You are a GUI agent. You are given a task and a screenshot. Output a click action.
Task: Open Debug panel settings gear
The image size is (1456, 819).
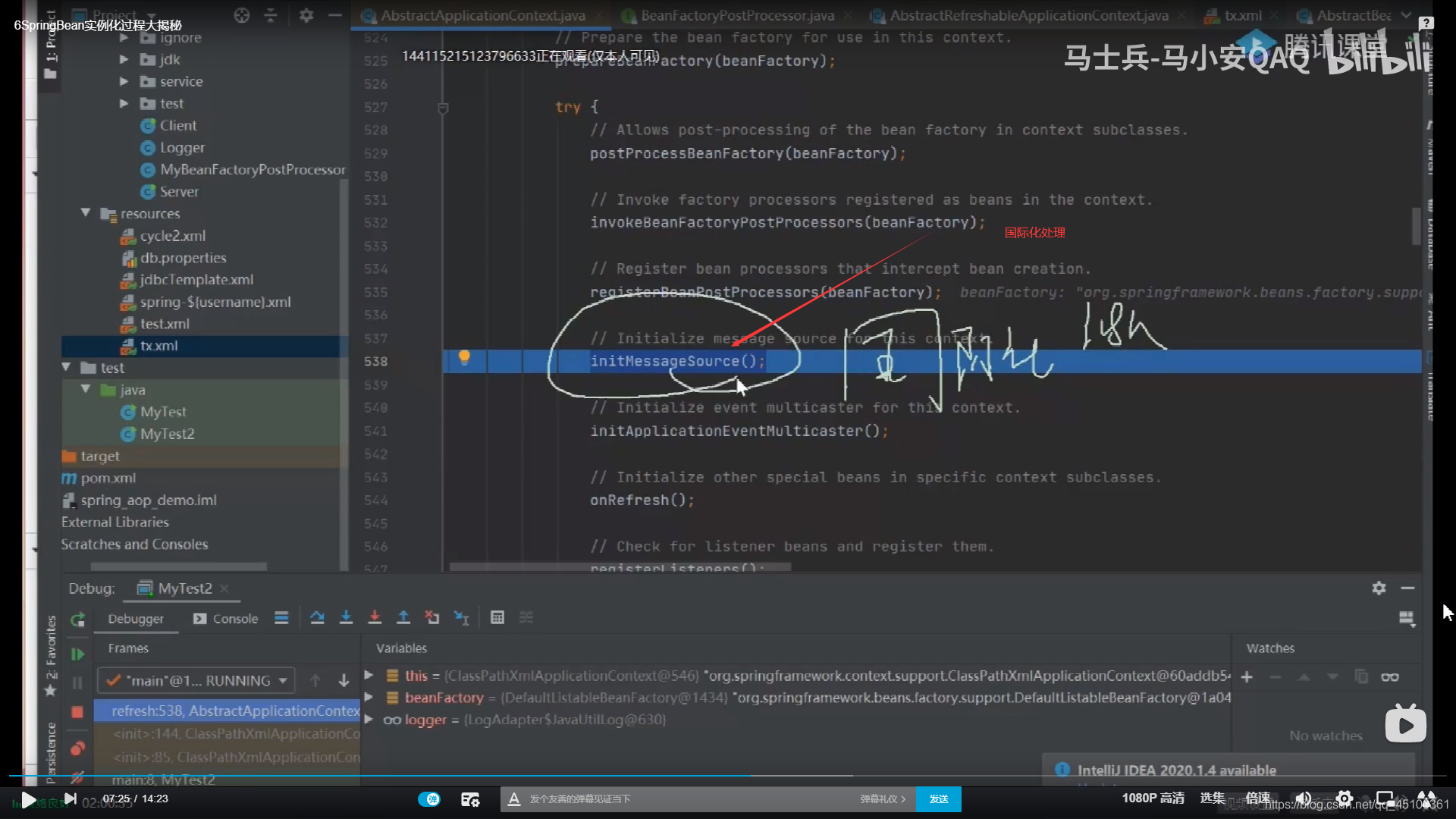click(1379, 588)
